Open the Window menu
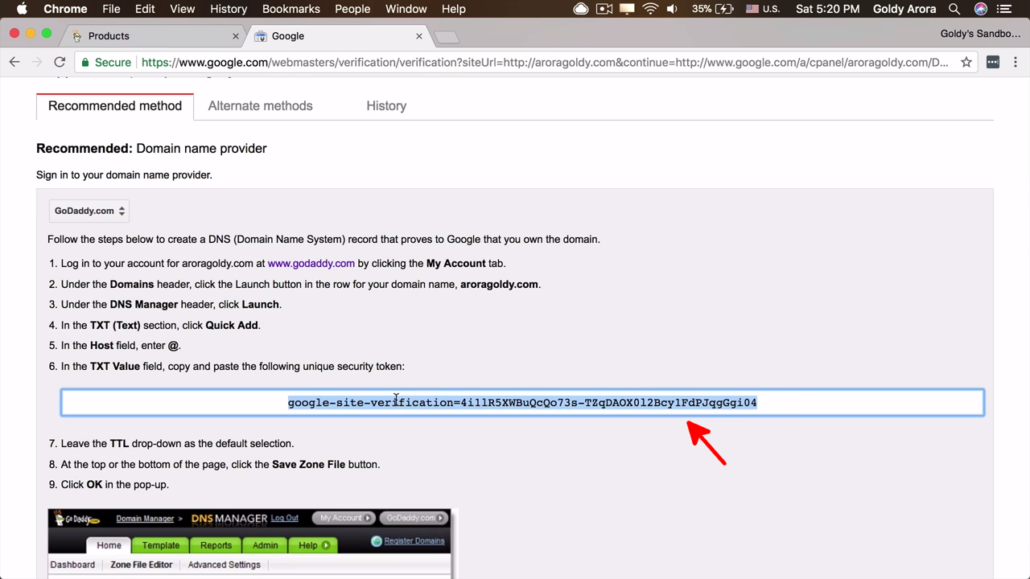Viewport: 1030px width, 579px height. coord(406,9)
